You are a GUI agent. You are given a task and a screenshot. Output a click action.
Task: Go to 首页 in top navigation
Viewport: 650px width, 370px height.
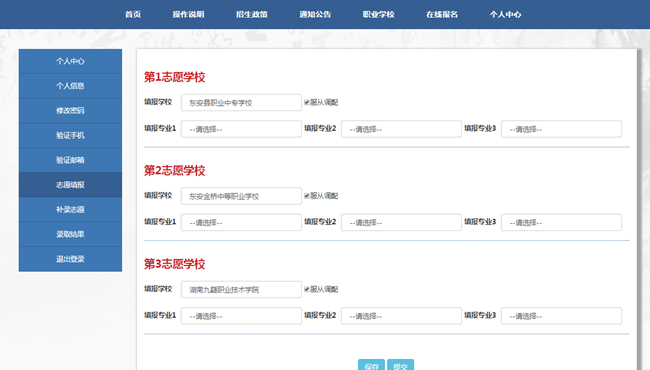[x=133, y=15]
